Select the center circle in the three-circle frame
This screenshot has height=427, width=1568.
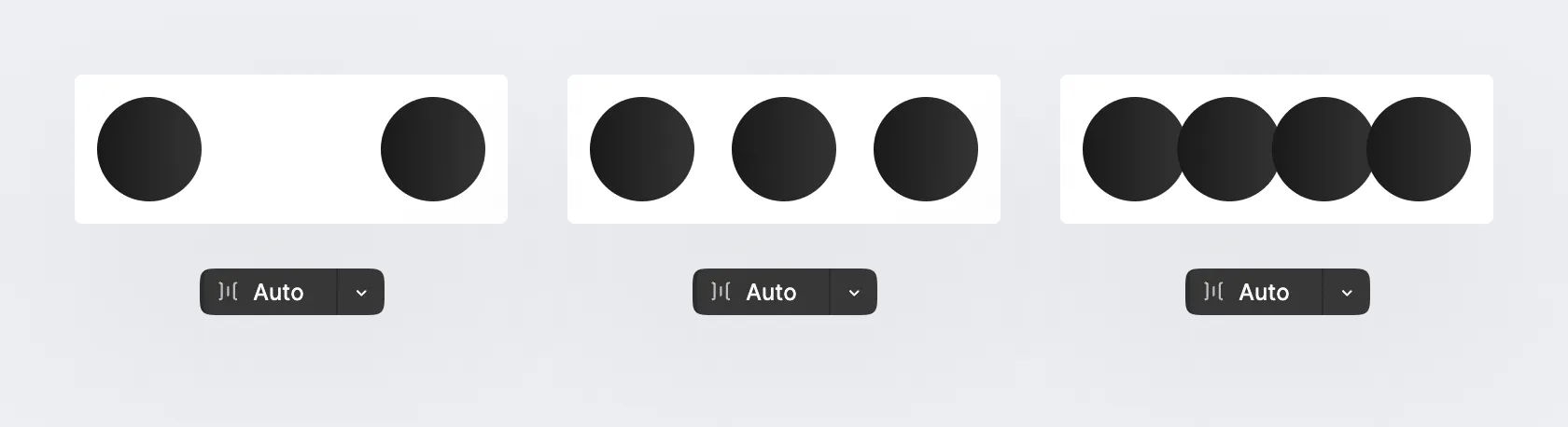tap(784, 149)
